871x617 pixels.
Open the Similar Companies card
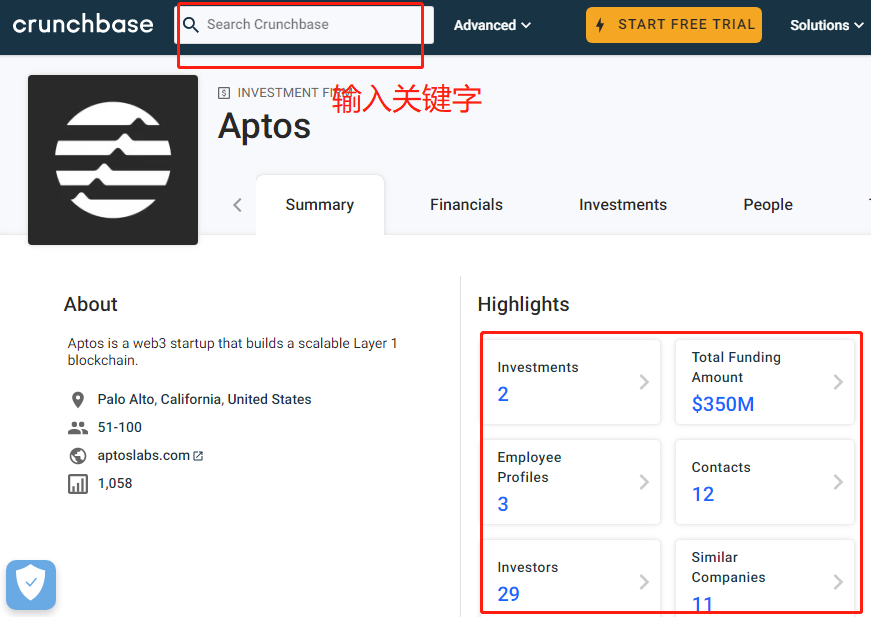(x=765, y=578)
